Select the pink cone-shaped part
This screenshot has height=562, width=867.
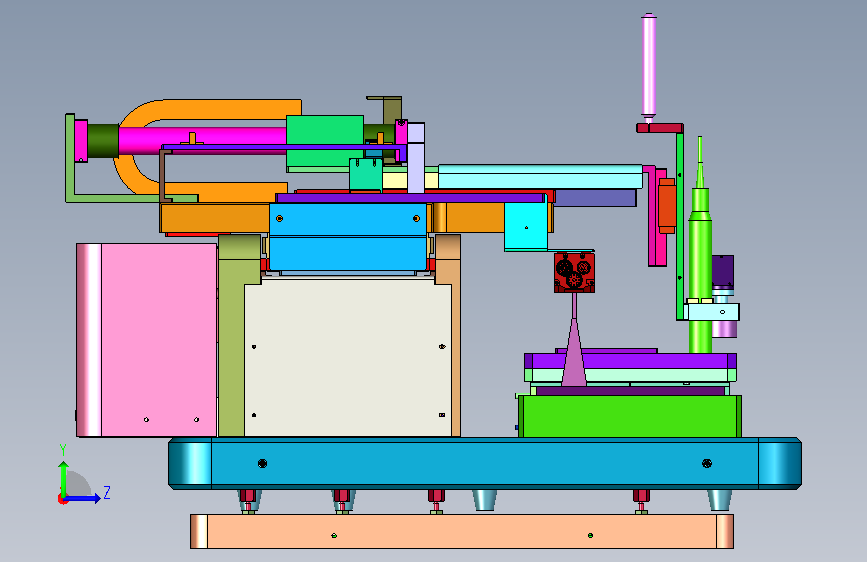coord(574,354)
